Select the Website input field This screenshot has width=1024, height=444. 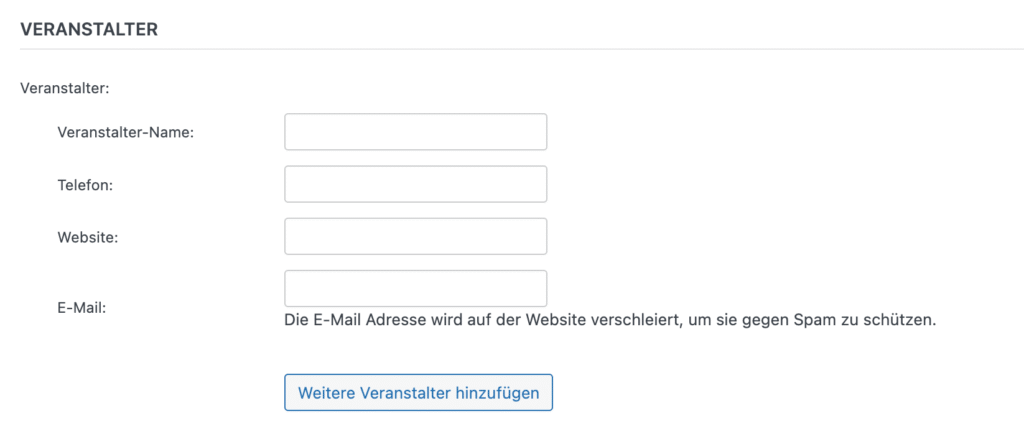pyautogui.click(x=415, y=236)
